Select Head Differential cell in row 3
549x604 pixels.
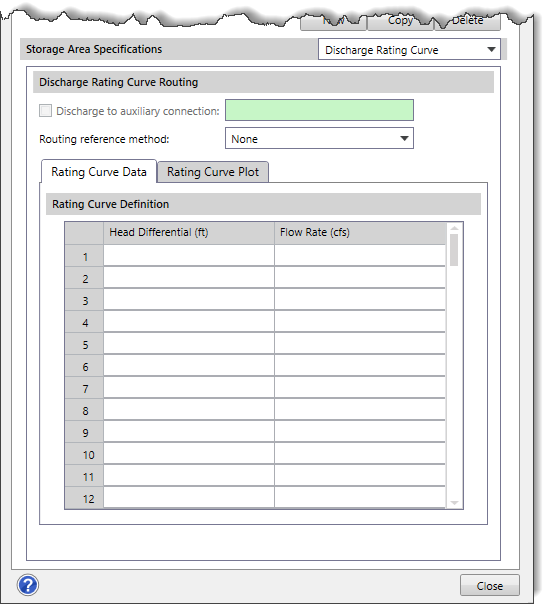tap(189, 299)
